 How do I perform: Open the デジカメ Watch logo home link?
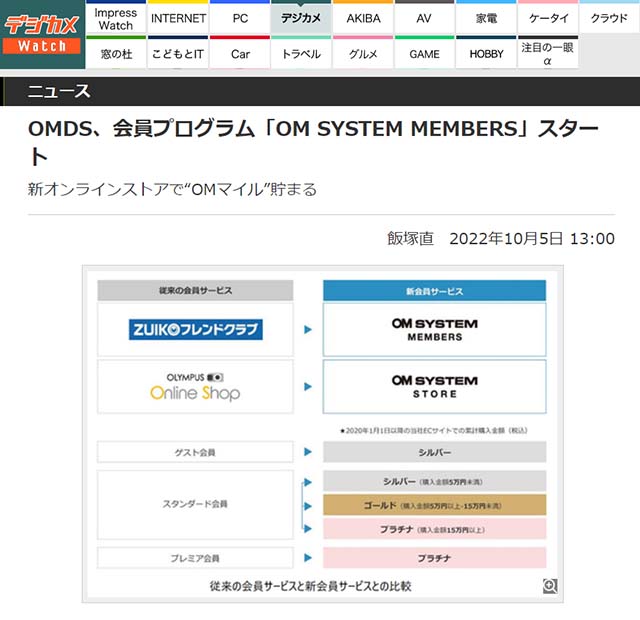42,34
